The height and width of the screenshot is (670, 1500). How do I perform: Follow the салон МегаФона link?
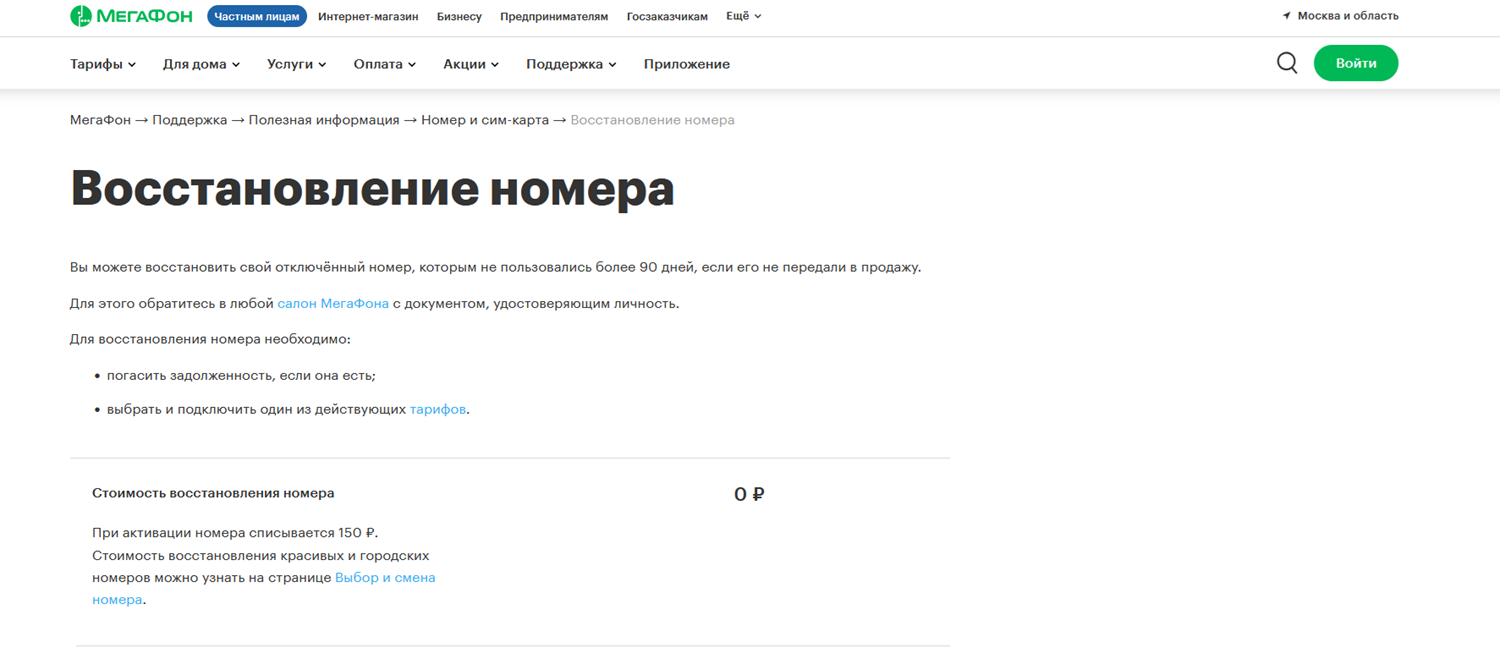[333, 303]
